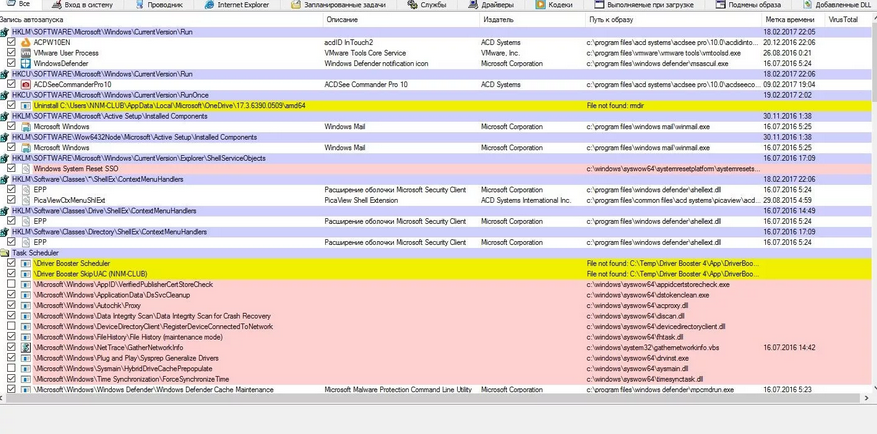Select the HKCU\...\CurrentVersion\Run key row

436,74
